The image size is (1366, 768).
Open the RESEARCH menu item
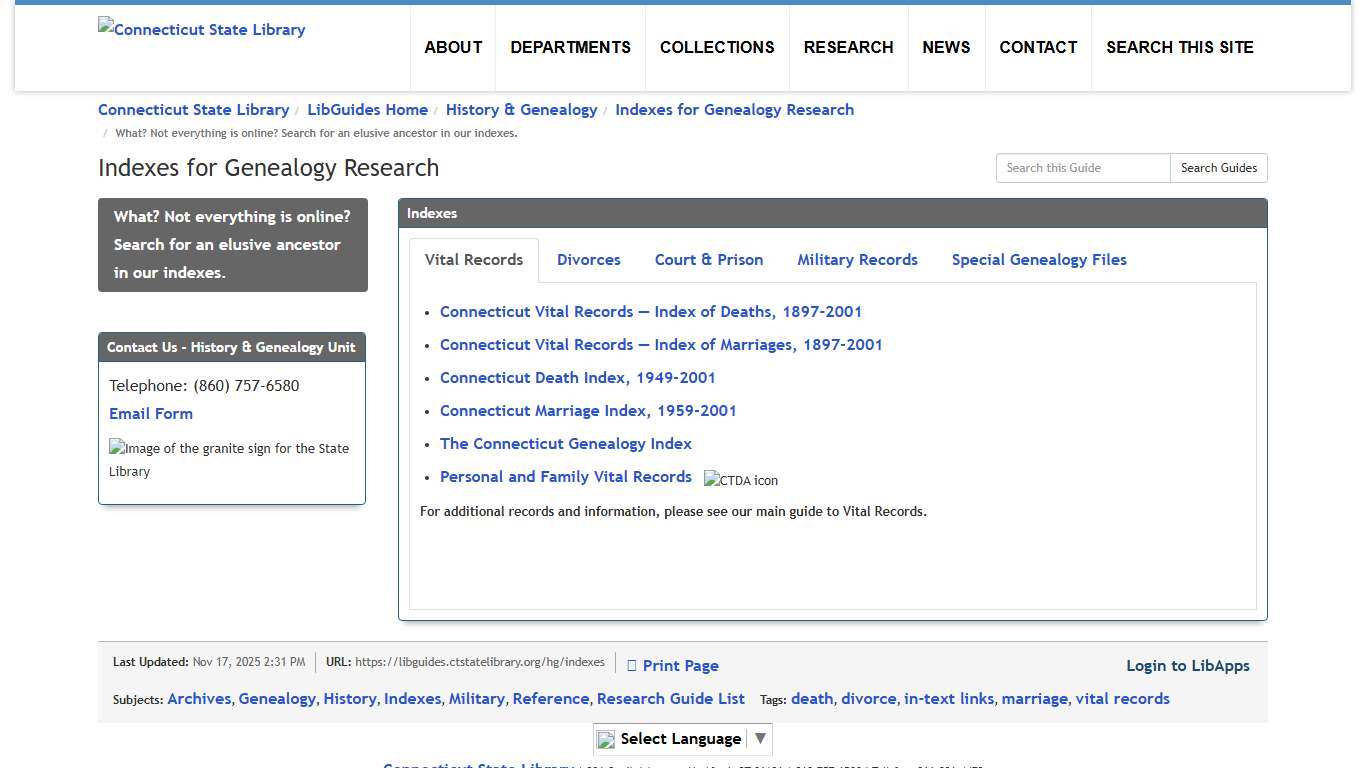click(x=848, y=47)
